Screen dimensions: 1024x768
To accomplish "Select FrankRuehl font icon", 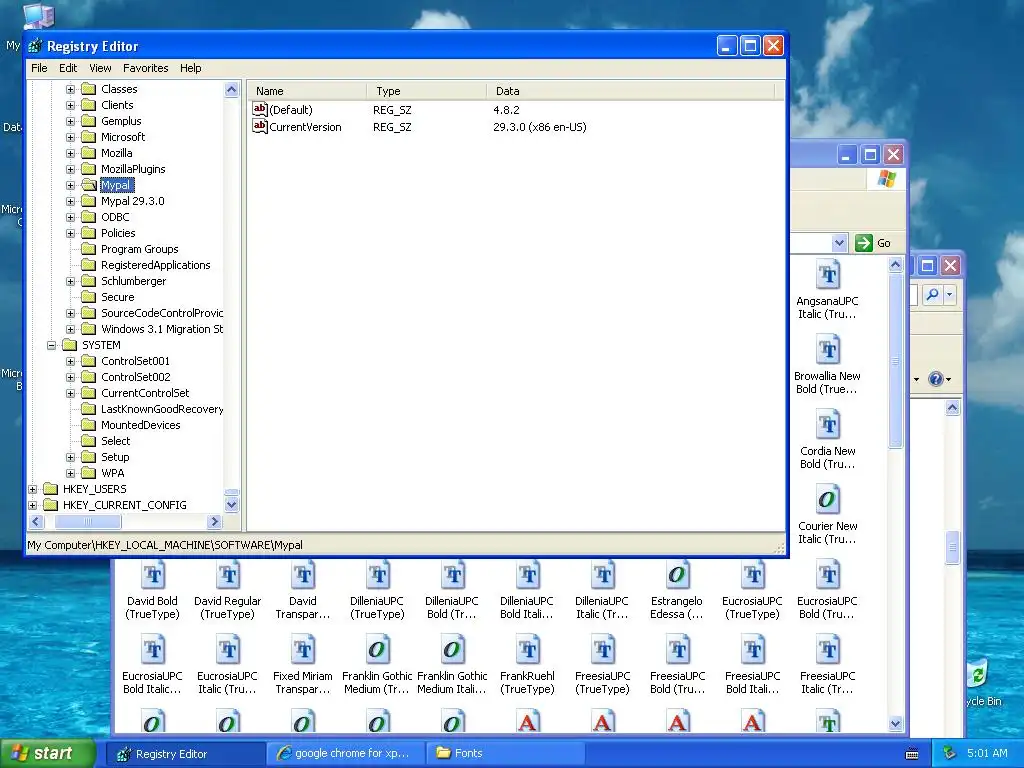I will pos(527,650).
